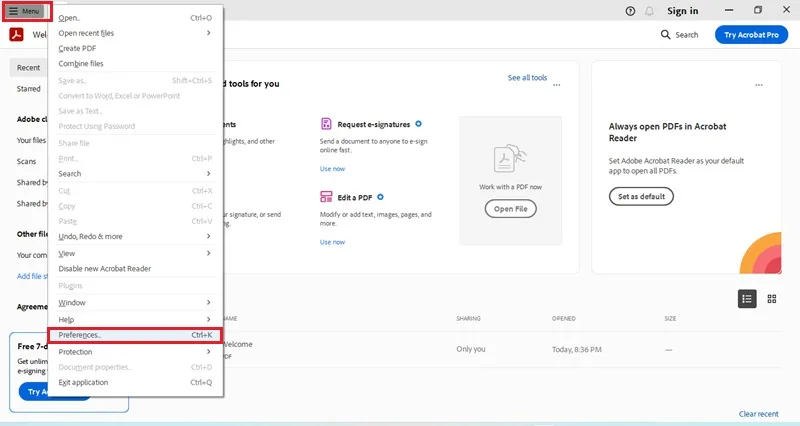Click Document properties... menu entry
The width and height of the screenshot is (800, 426).
pyautogui.click(x=135, y=367)
